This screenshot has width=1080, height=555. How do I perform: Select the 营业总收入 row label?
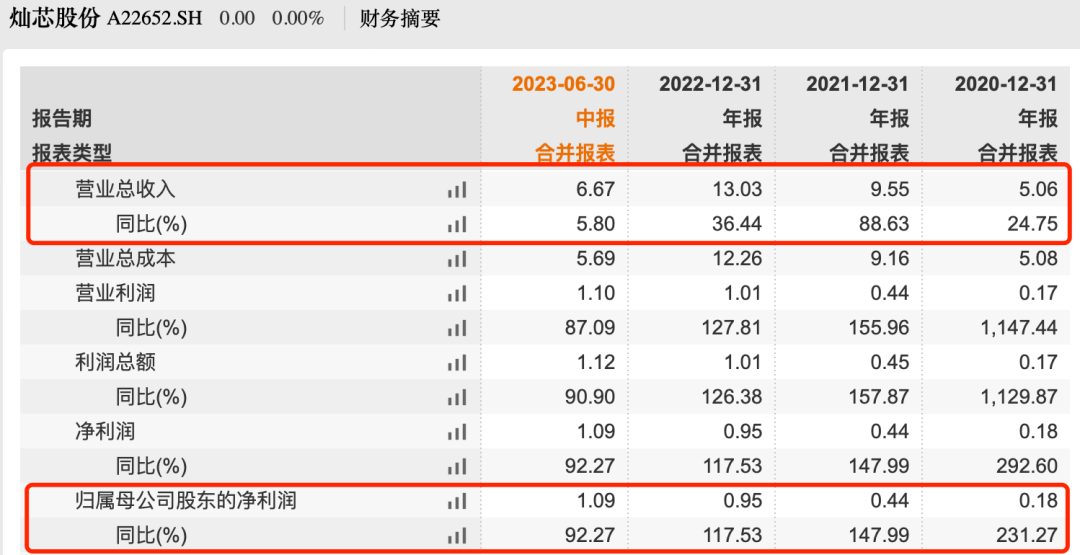pos(125,189)
